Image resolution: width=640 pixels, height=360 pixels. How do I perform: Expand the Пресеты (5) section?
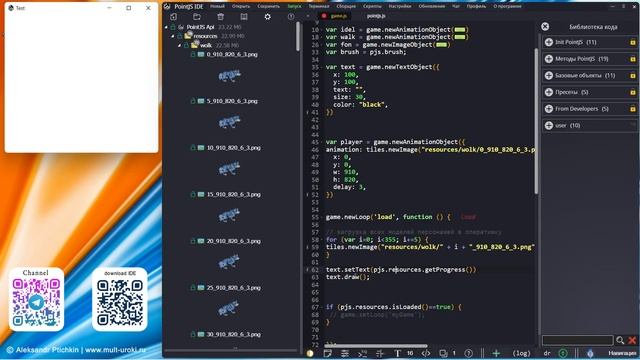(x=590, y=92)
